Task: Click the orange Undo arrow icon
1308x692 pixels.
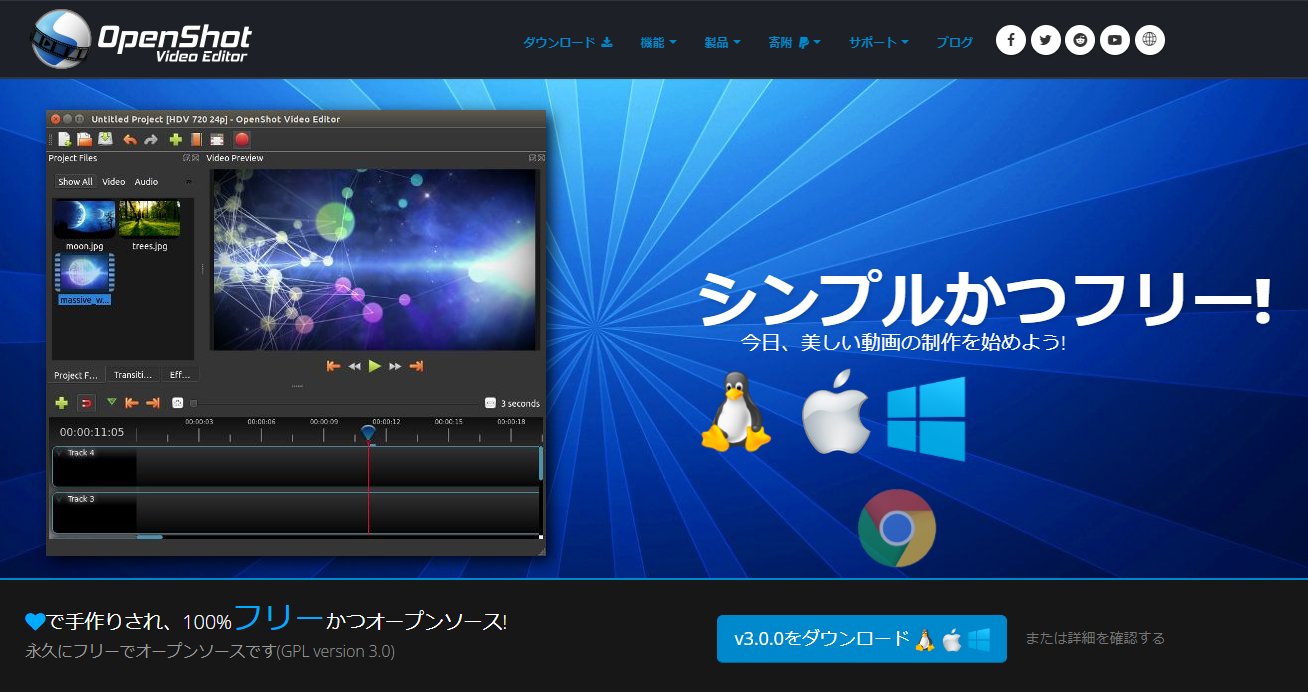Action: (x=130, y=140)
